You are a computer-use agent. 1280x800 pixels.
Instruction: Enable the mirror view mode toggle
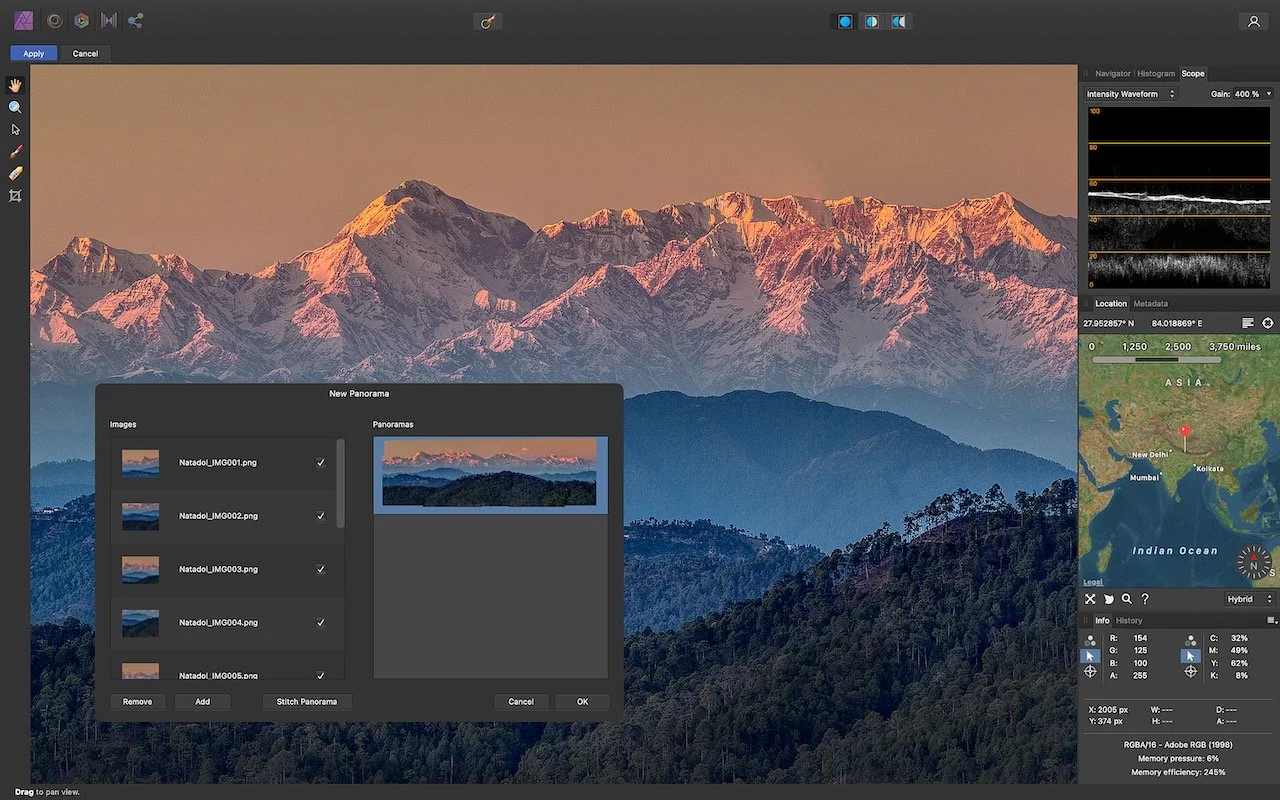(x=899, y=20)
